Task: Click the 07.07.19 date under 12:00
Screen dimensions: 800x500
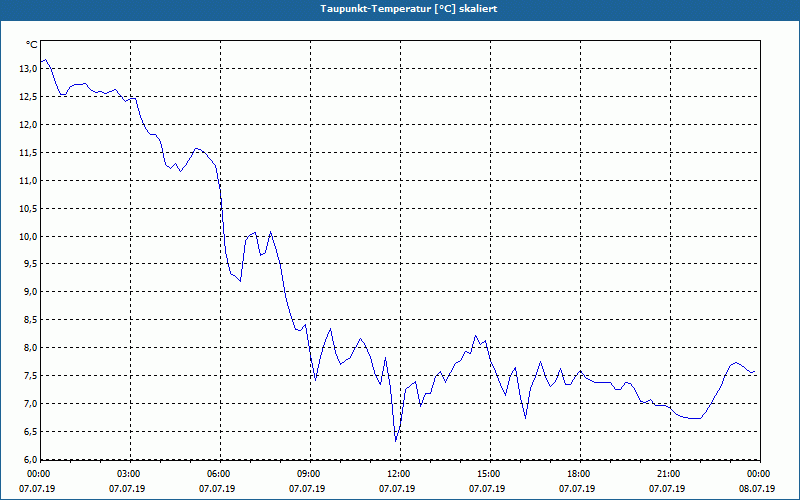Action: pyautogui.click(x=396, y=489)
